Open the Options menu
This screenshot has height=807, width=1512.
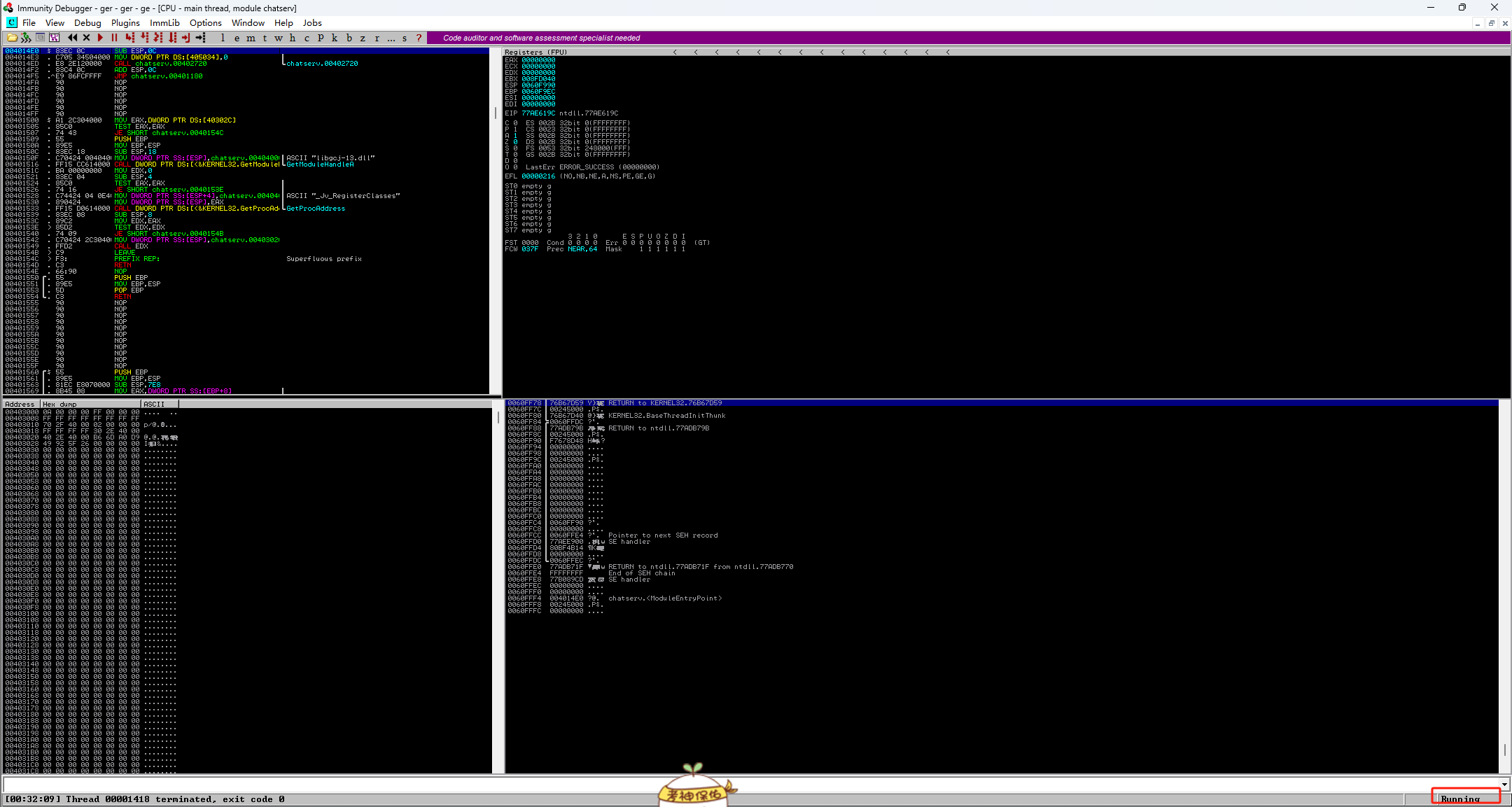pos(206,23)
